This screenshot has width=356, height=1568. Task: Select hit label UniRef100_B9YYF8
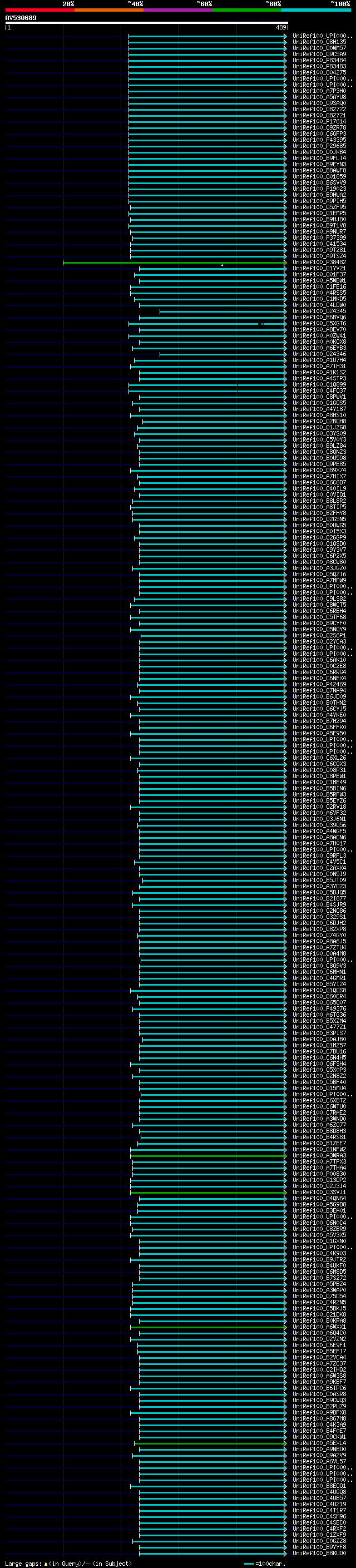click(x=319, y=1547)
